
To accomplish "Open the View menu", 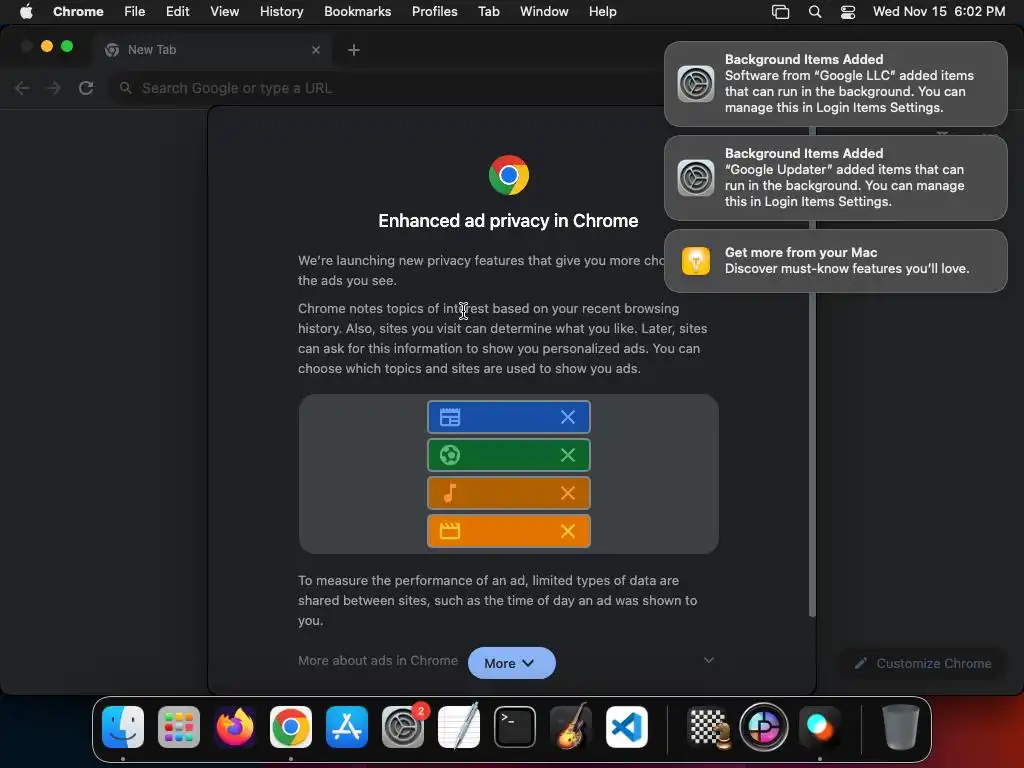I will 225,11.
